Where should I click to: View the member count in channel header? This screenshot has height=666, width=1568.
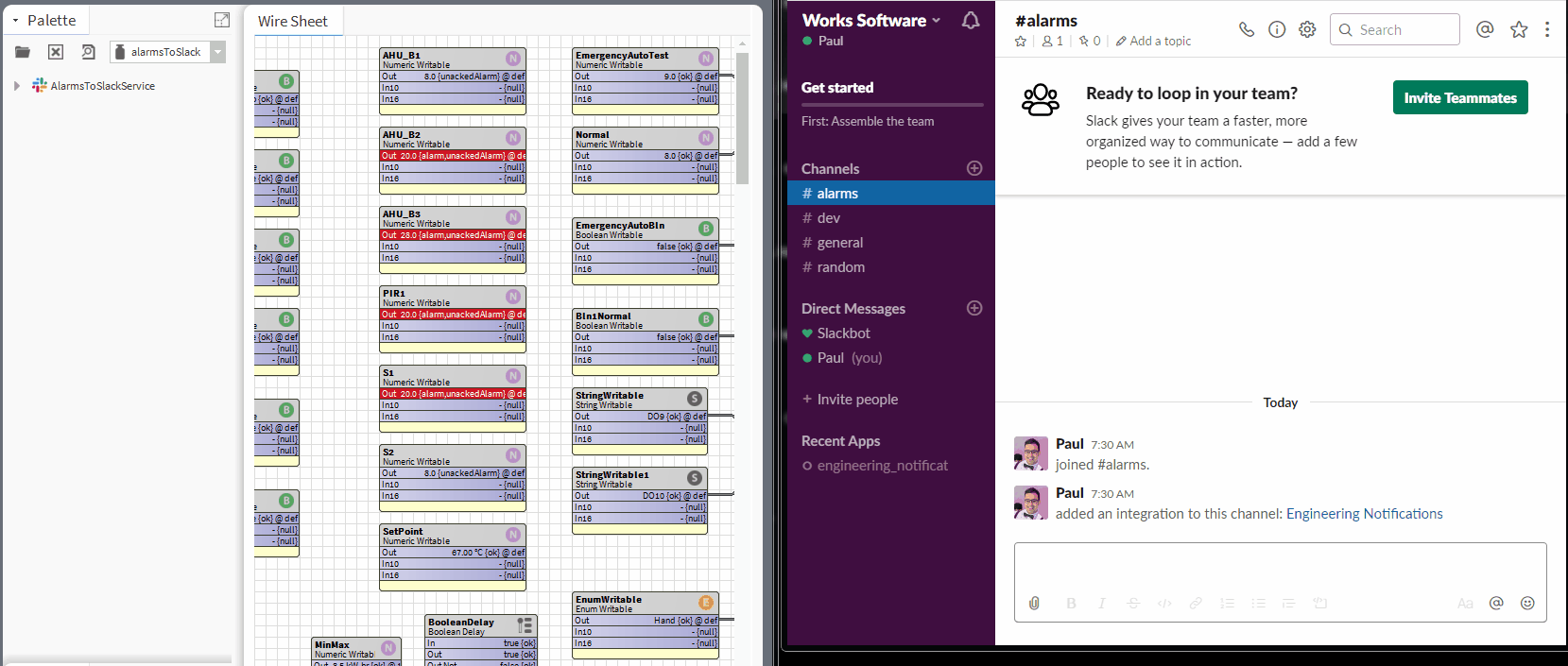click(x=1053, y=41)
